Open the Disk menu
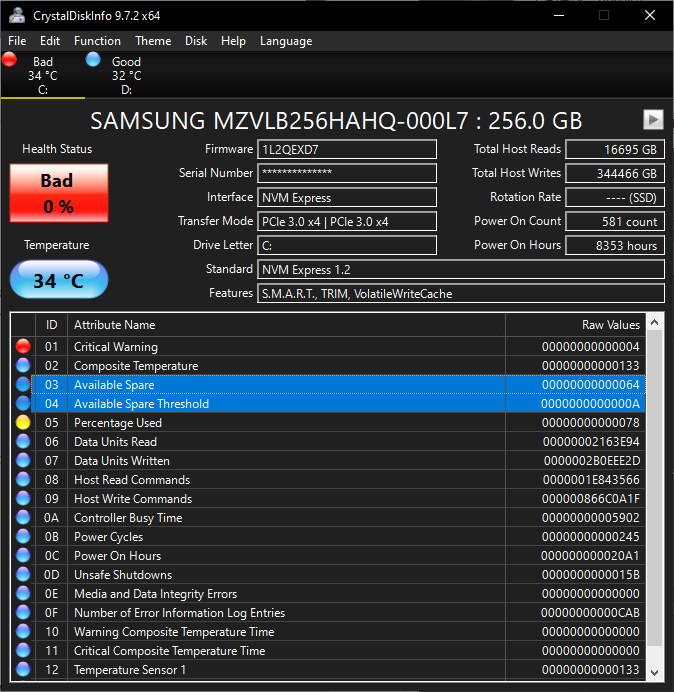The height and width of the screenshot is (692, 674). point(196,41)
